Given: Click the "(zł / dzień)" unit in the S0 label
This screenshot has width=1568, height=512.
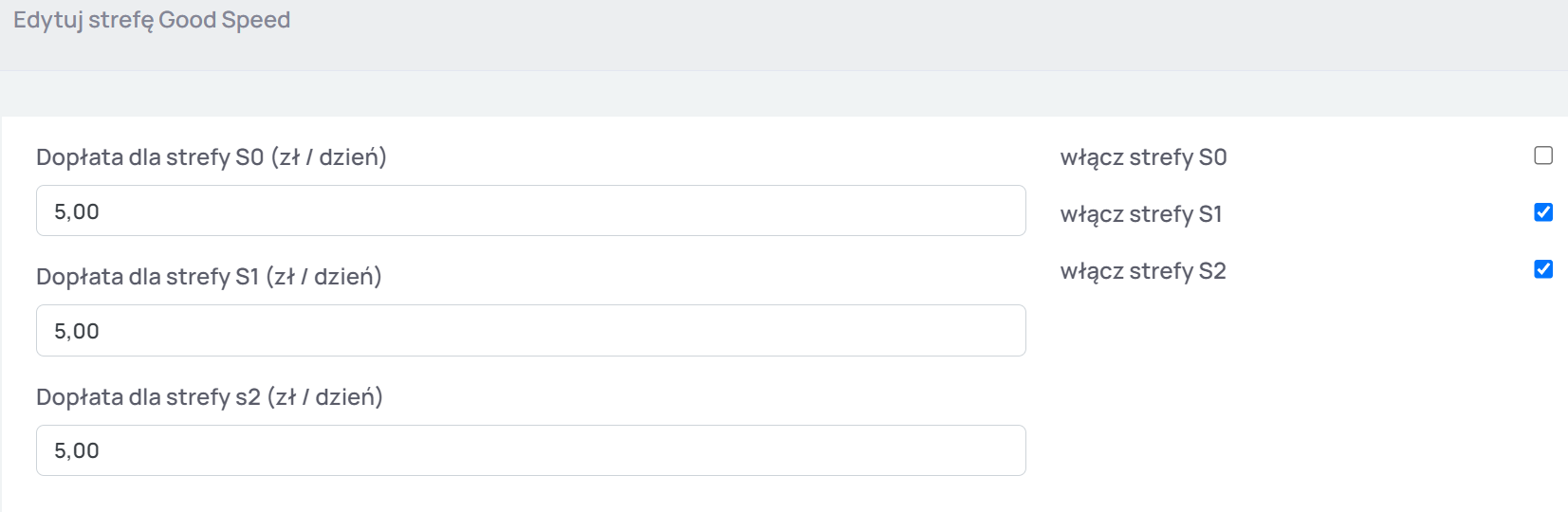Looking at the screenshot, I should click(329, 157).
